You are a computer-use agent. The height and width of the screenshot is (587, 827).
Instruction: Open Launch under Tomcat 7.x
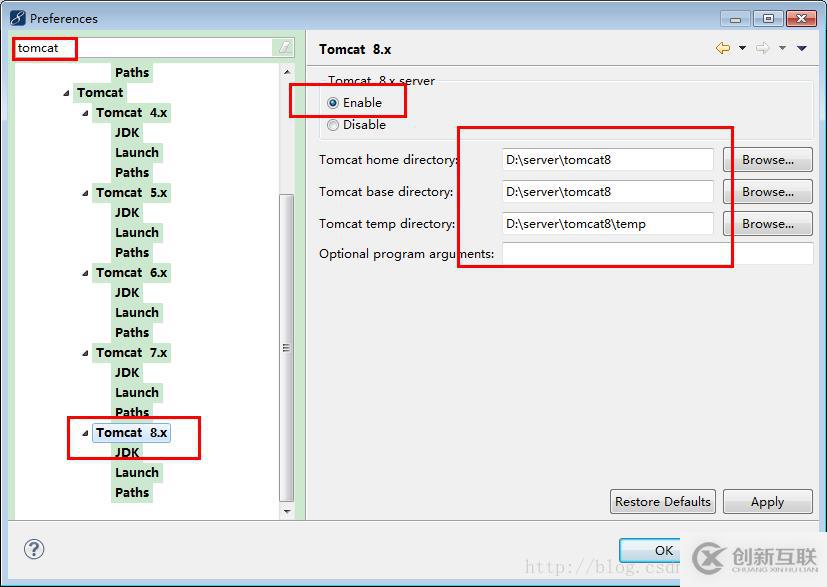pyautogui.click(x=137, y=393)
